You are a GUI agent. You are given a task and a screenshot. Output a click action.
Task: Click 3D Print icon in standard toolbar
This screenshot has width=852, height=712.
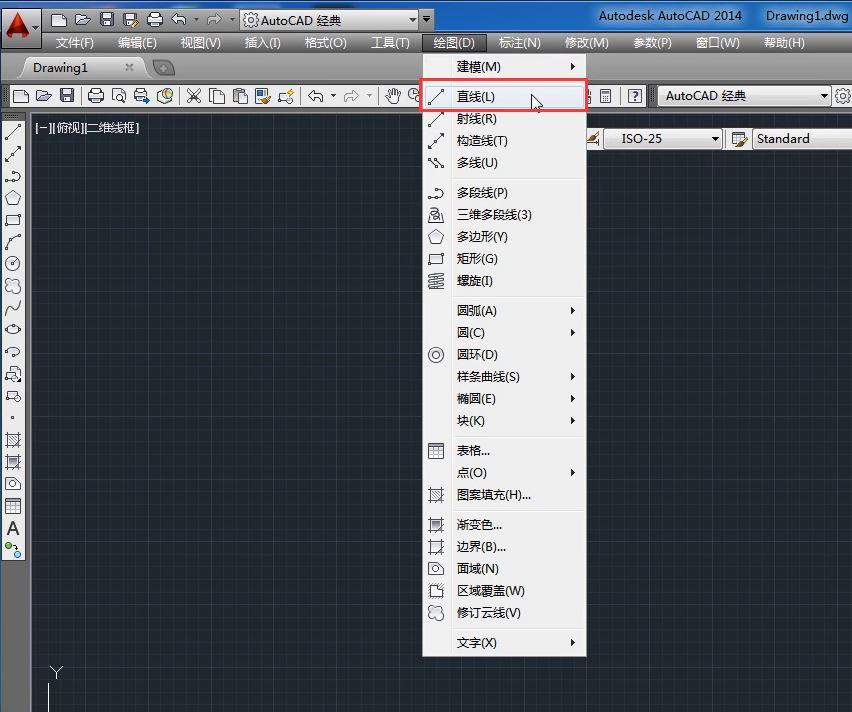pos(165,96)
